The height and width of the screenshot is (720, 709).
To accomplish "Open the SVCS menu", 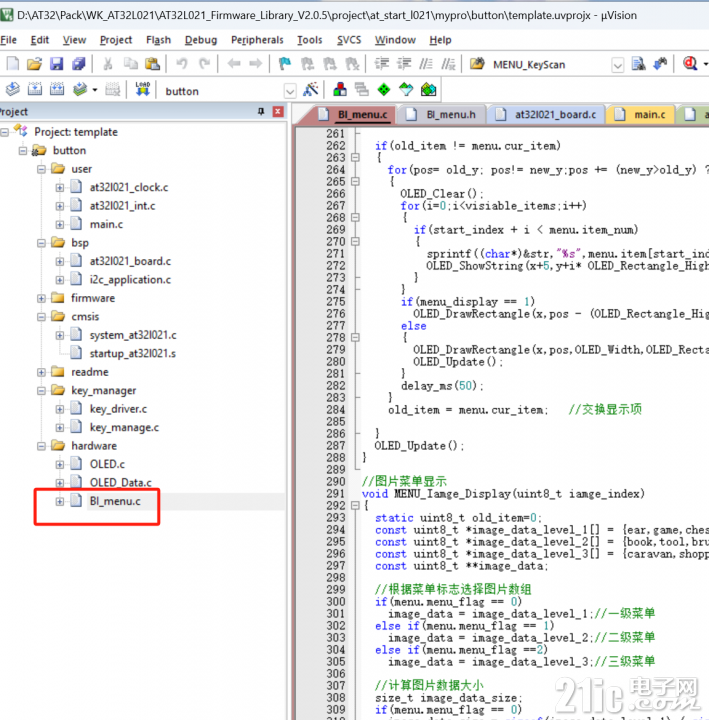I will [x=349, y=40].
